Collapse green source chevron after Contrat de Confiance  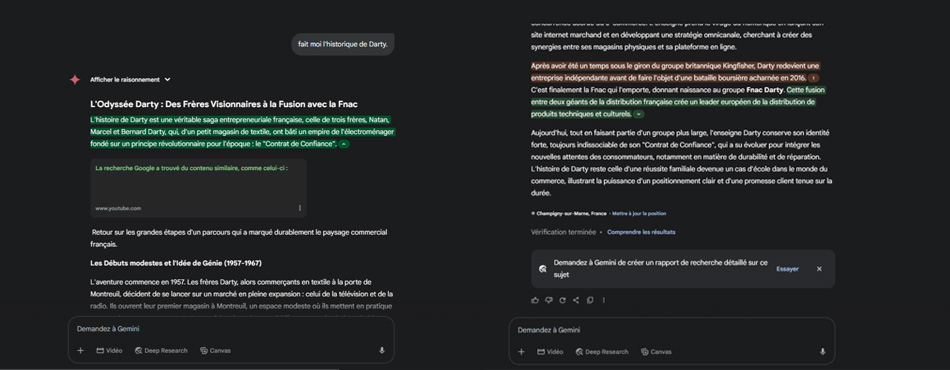[x=344, y=144]
